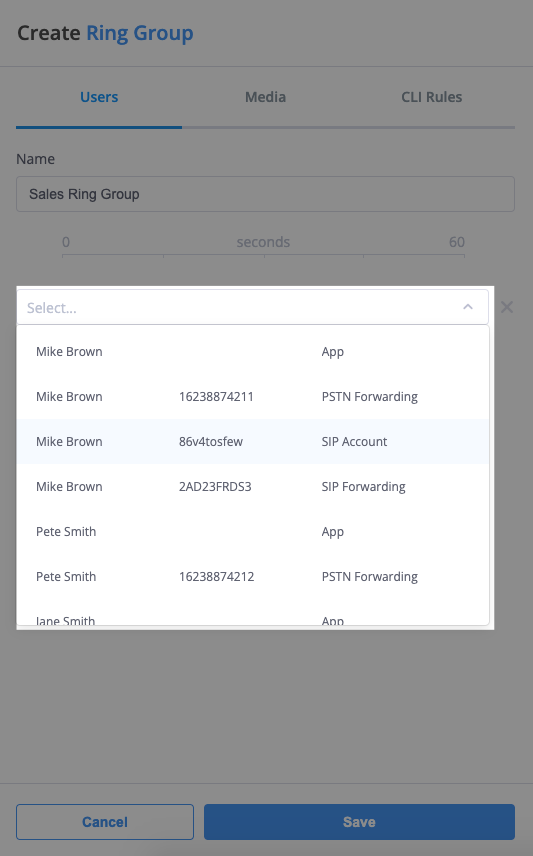Open the CLI Rules tab
This screenshot has height=856, width=533.
pyautogui.click(x=431, y=97)
